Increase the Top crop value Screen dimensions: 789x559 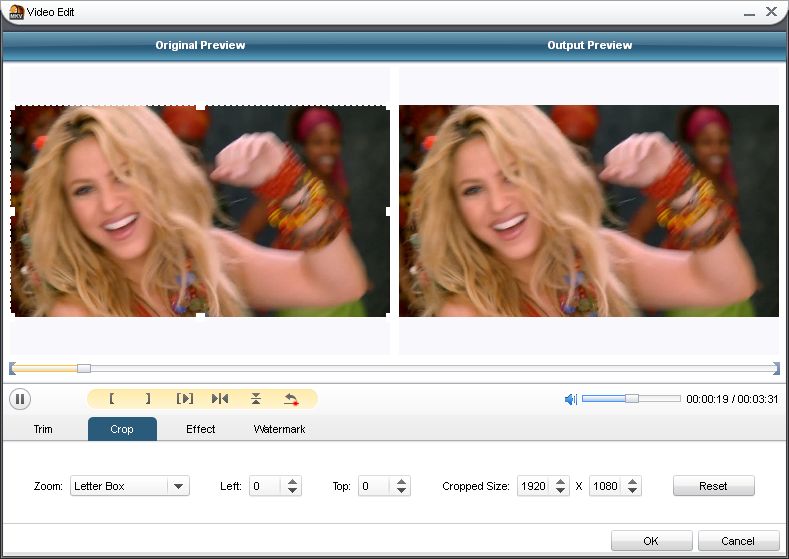[x=402, y=482]
